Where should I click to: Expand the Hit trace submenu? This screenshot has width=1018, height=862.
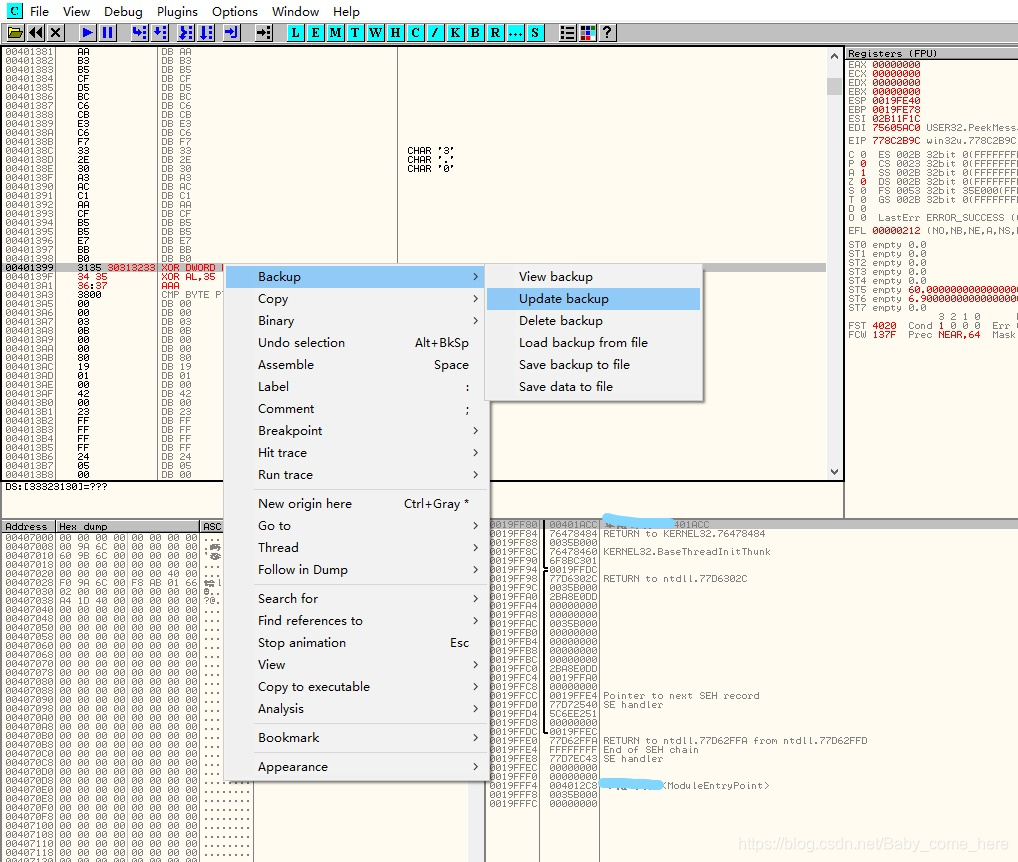click(356, 453)
